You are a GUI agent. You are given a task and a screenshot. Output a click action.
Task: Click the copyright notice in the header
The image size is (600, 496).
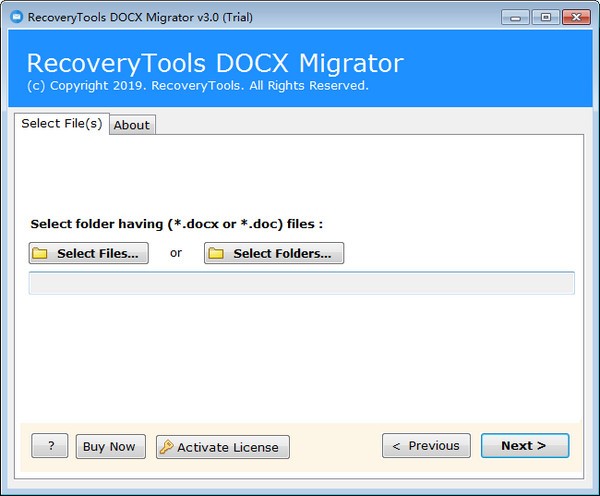[x=198, y=86]
